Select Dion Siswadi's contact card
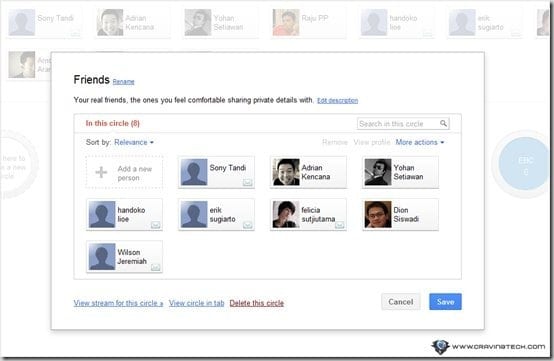This screenshot has height=361, width=554. coord(400,215)
